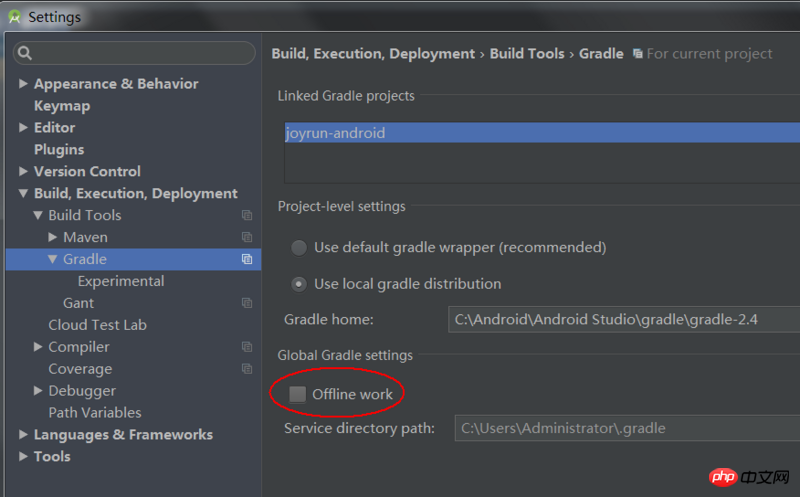Click project-scope icon beside Build Tools
The height and width of the screenshot is (497, 800).
click(x=247, y=215)
